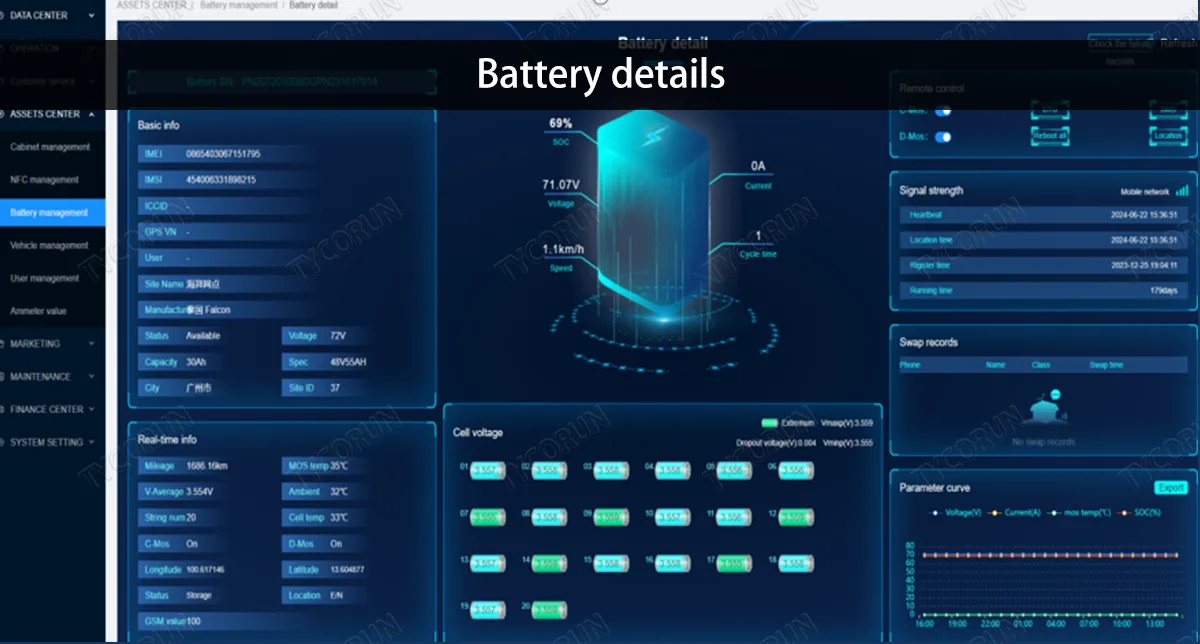Click the Location remote control button

point(1167,136)
